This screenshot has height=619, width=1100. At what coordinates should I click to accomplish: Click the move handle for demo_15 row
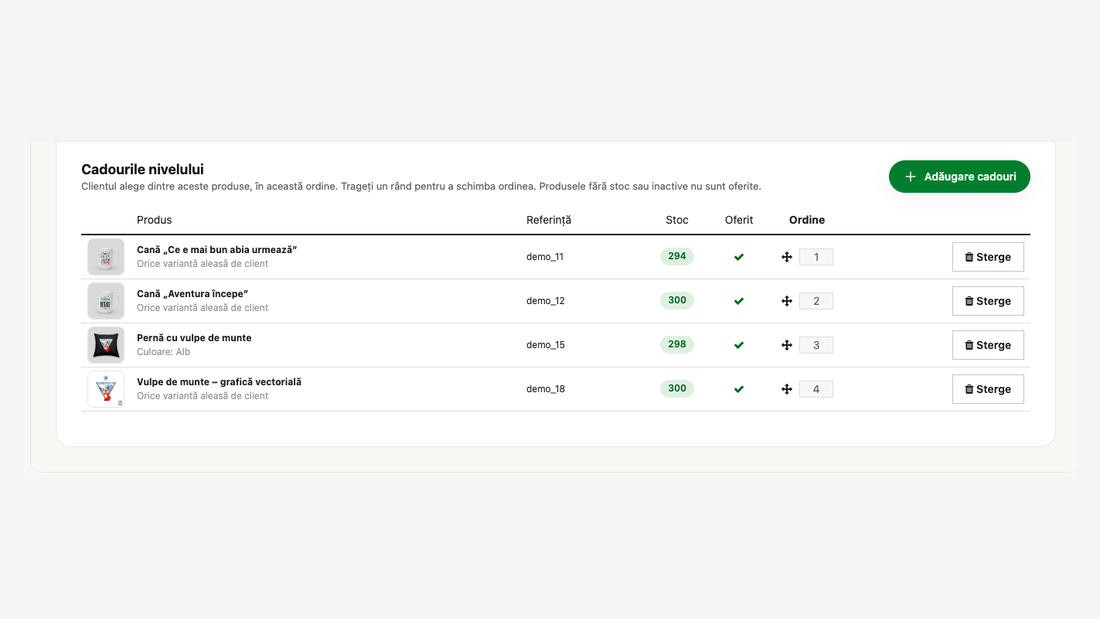(786, 345)
